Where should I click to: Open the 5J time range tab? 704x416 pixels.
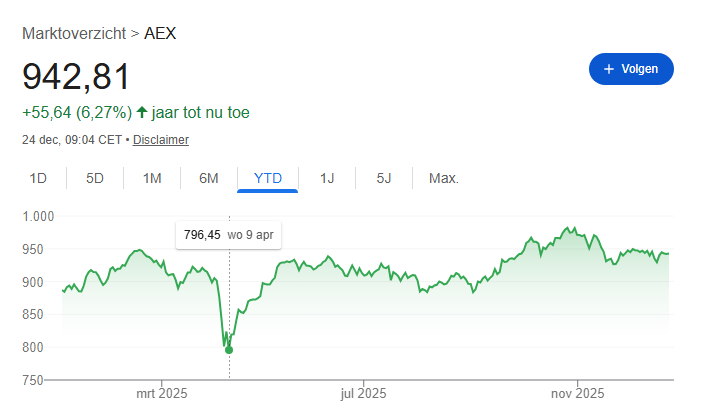click(x=384, y=179)
